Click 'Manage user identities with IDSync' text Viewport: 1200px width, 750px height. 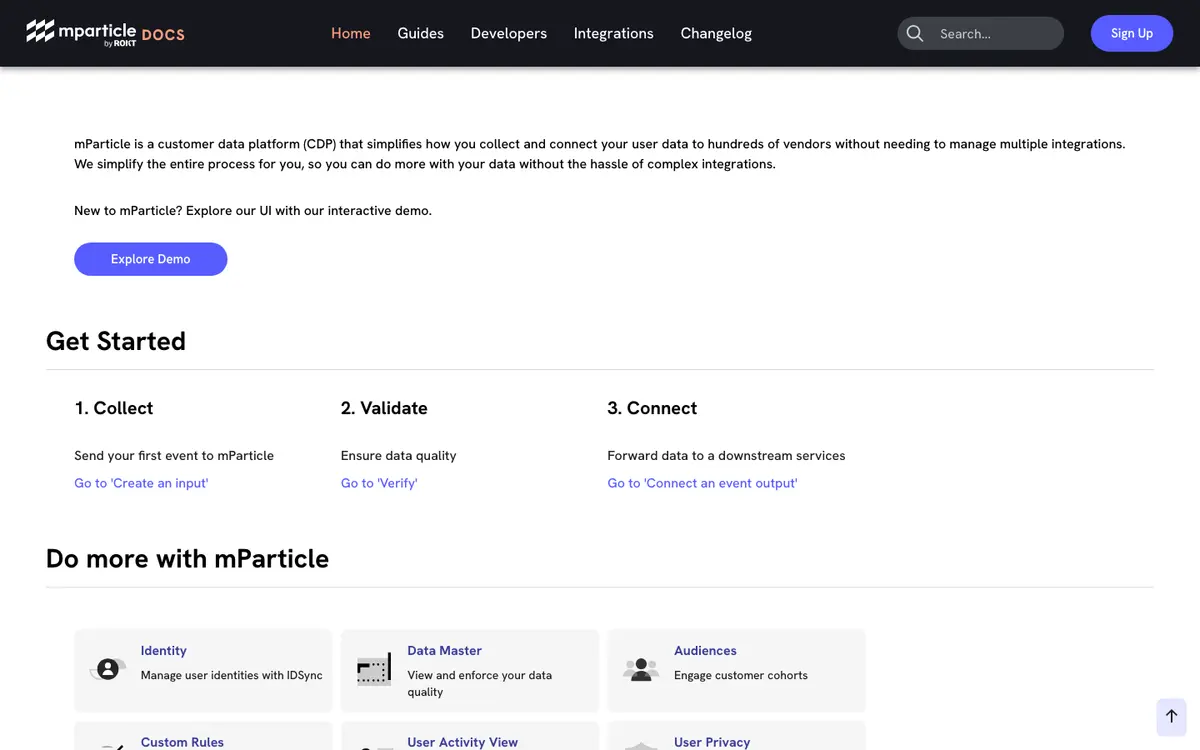click(x=232, y=675)
